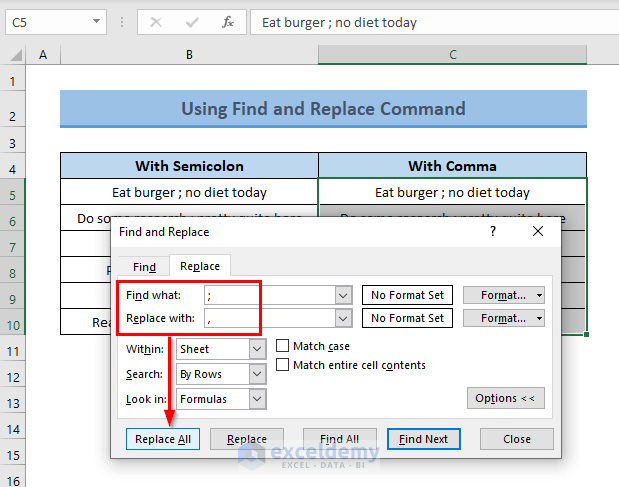The image size is (619, 487).
Task: Click the Replace with No Format Set preview
Action: [407, 318]
